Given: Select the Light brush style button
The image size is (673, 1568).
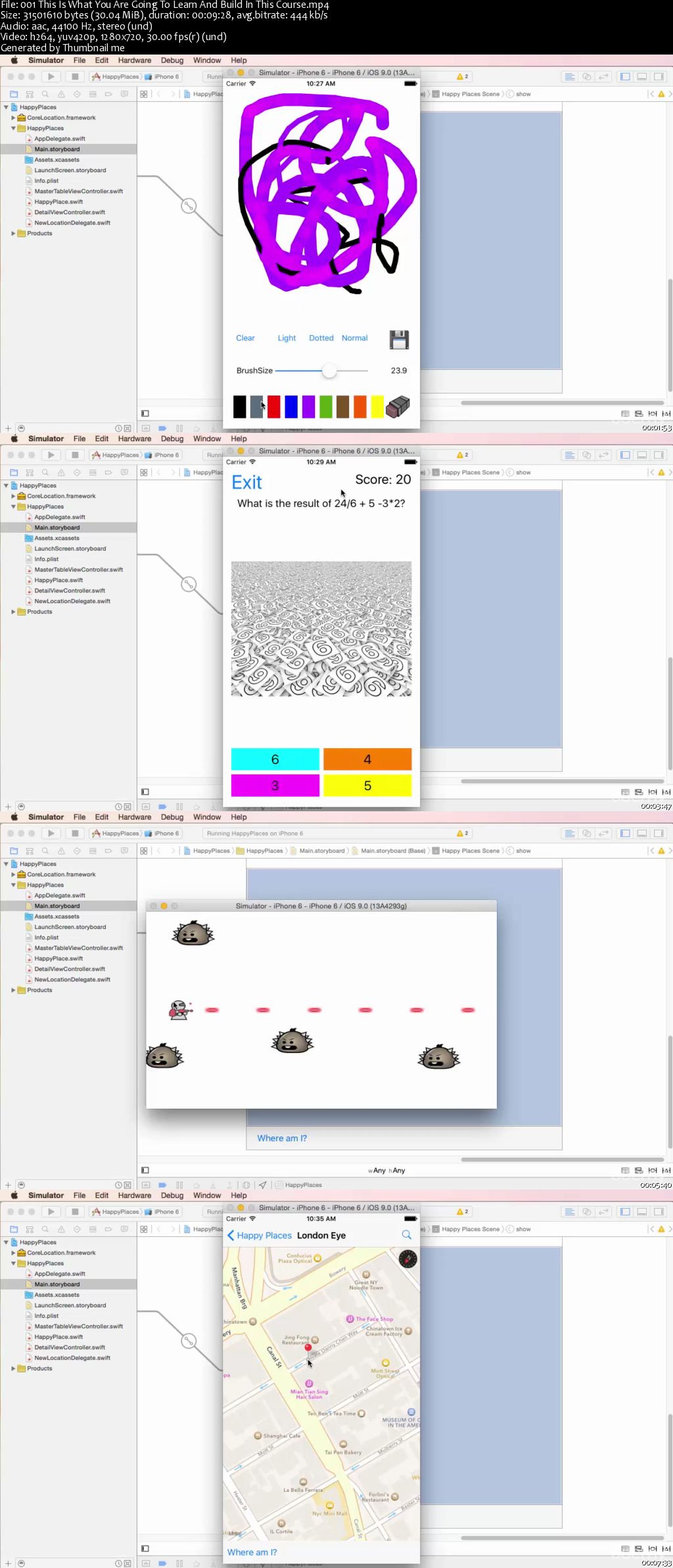Looking at the screenshot, I should [287, 338].
